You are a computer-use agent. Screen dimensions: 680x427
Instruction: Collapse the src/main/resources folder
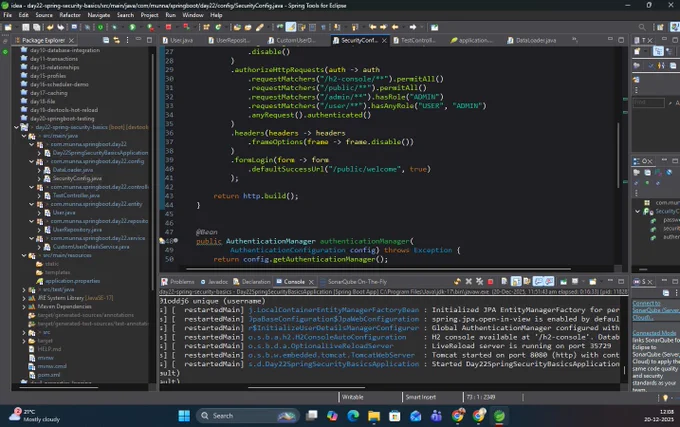click(x=24, y=255)
